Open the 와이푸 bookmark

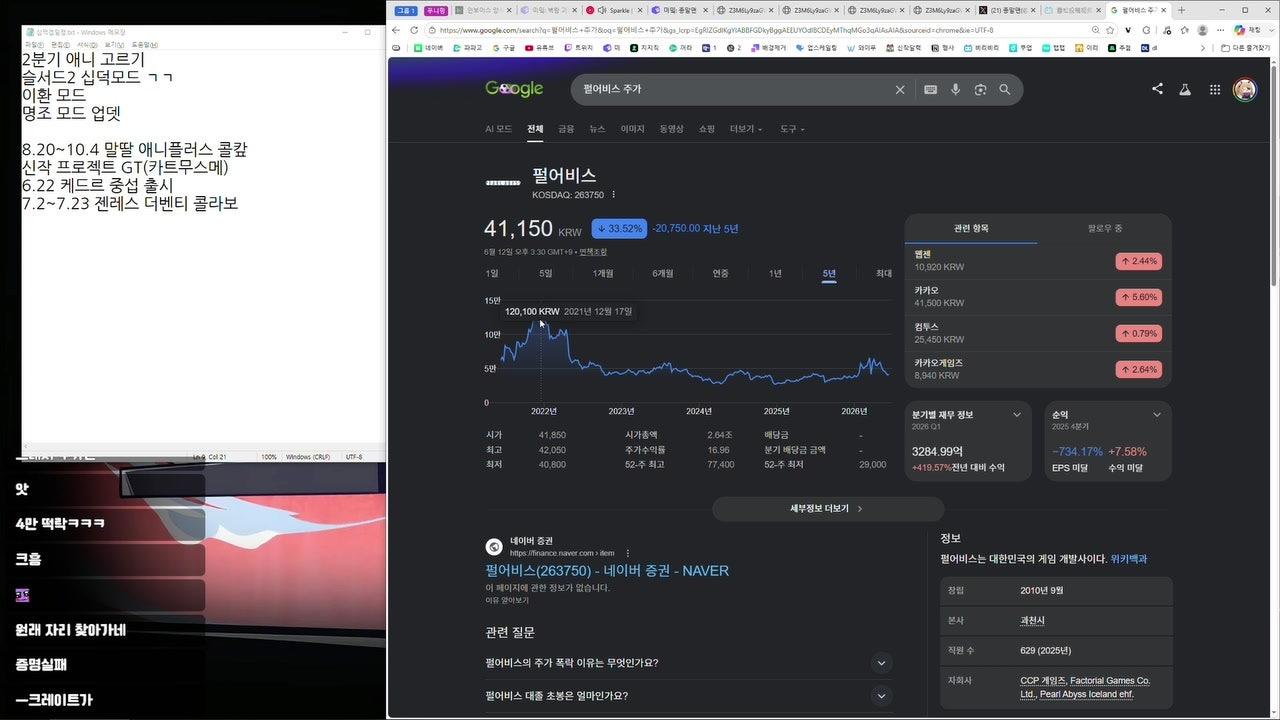click(x=861, y=47)
